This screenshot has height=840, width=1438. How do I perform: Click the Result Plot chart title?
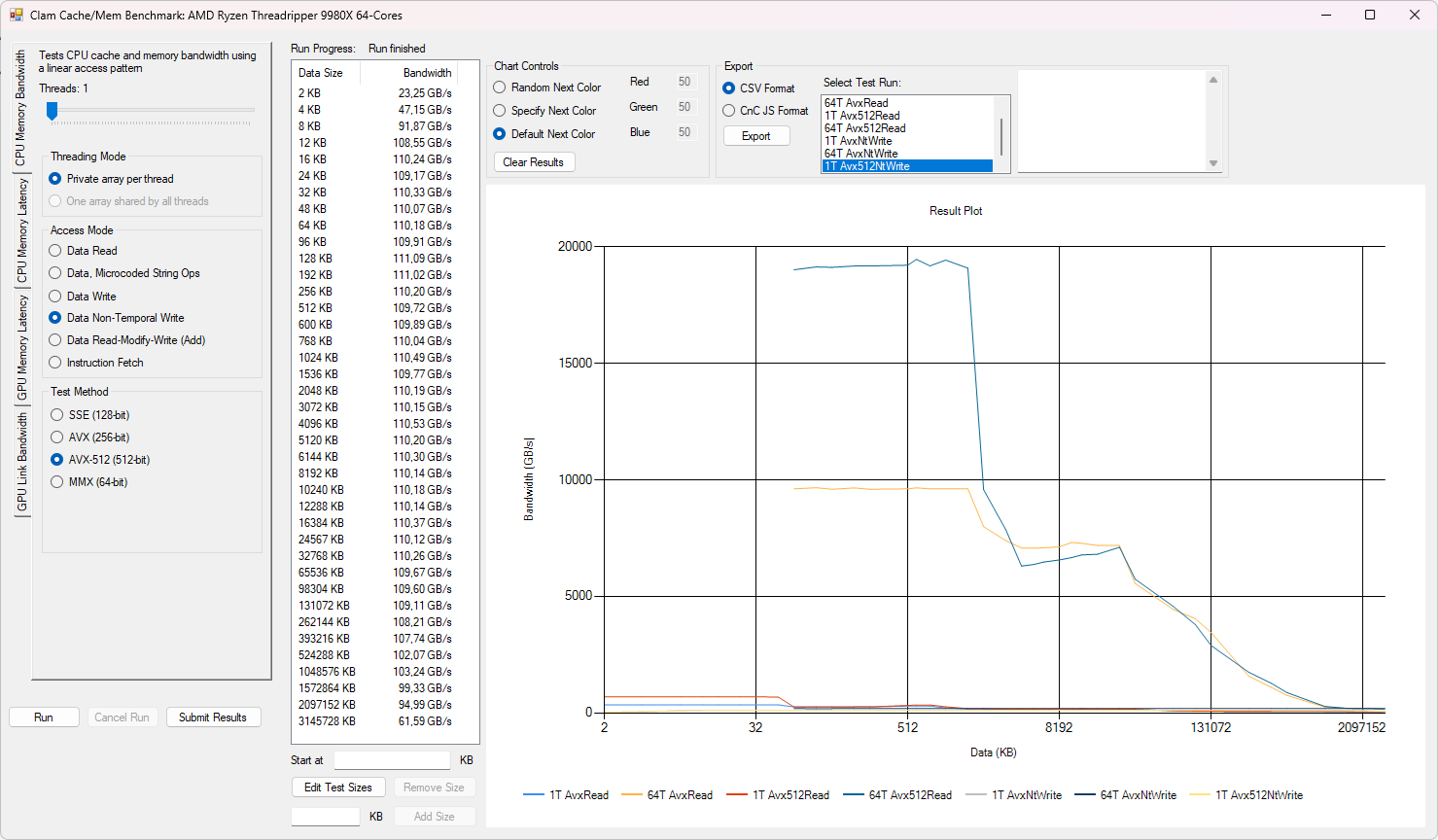956,211
